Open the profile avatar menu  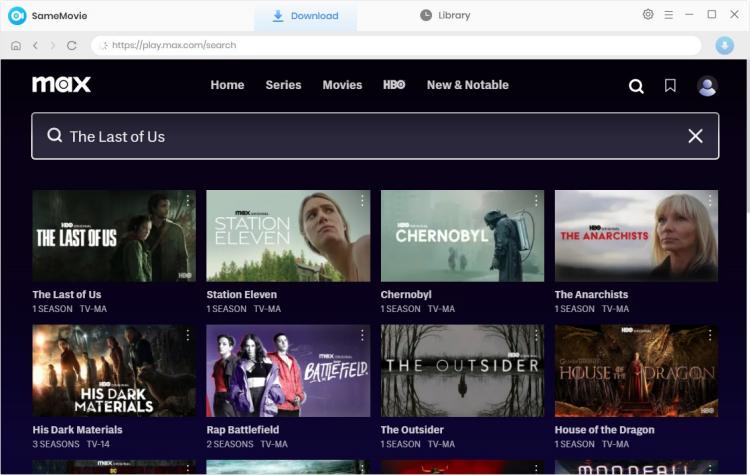[x=706, y=86]
